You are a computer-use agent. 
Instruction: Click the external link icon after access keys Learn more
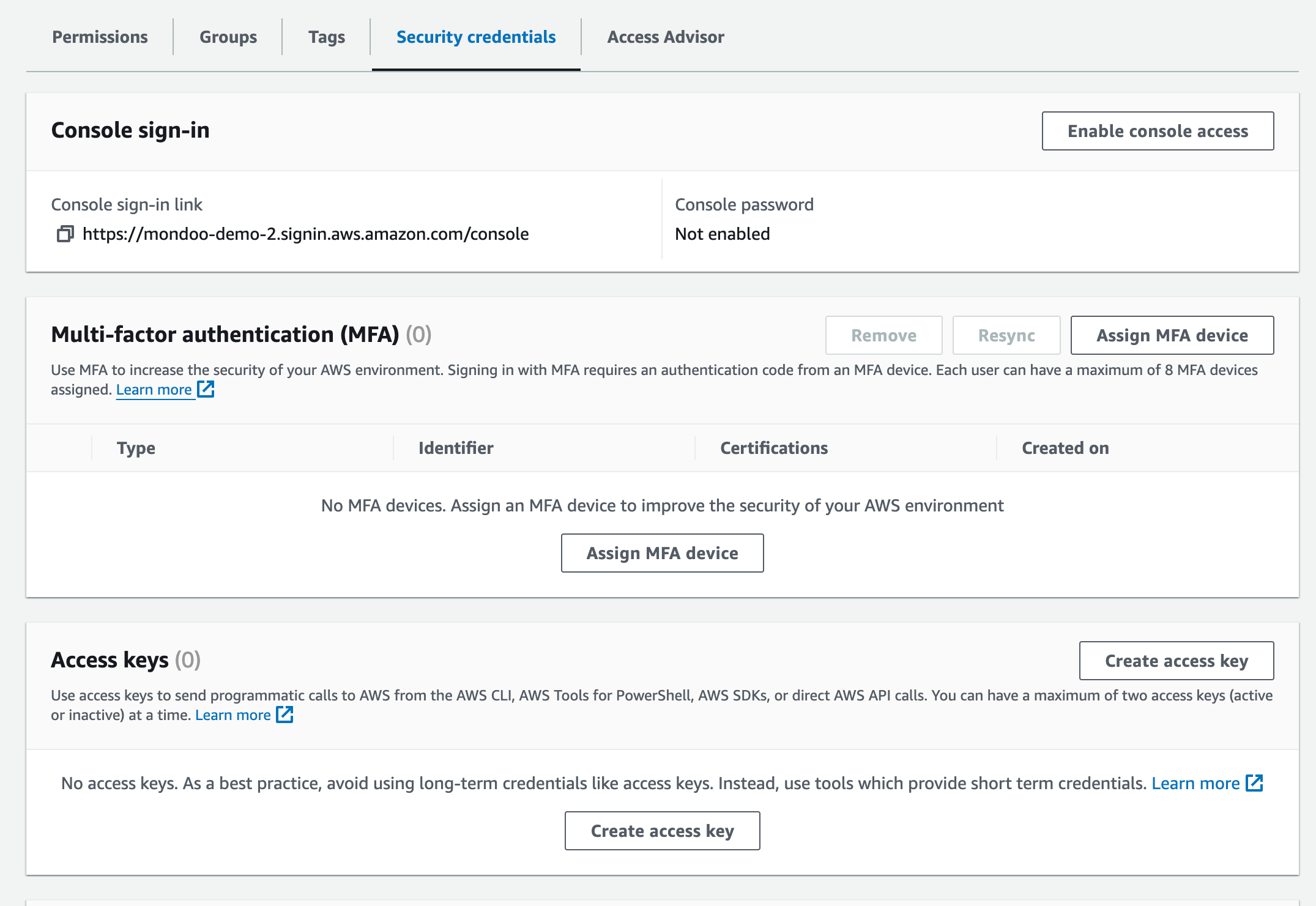pos(285,715)
